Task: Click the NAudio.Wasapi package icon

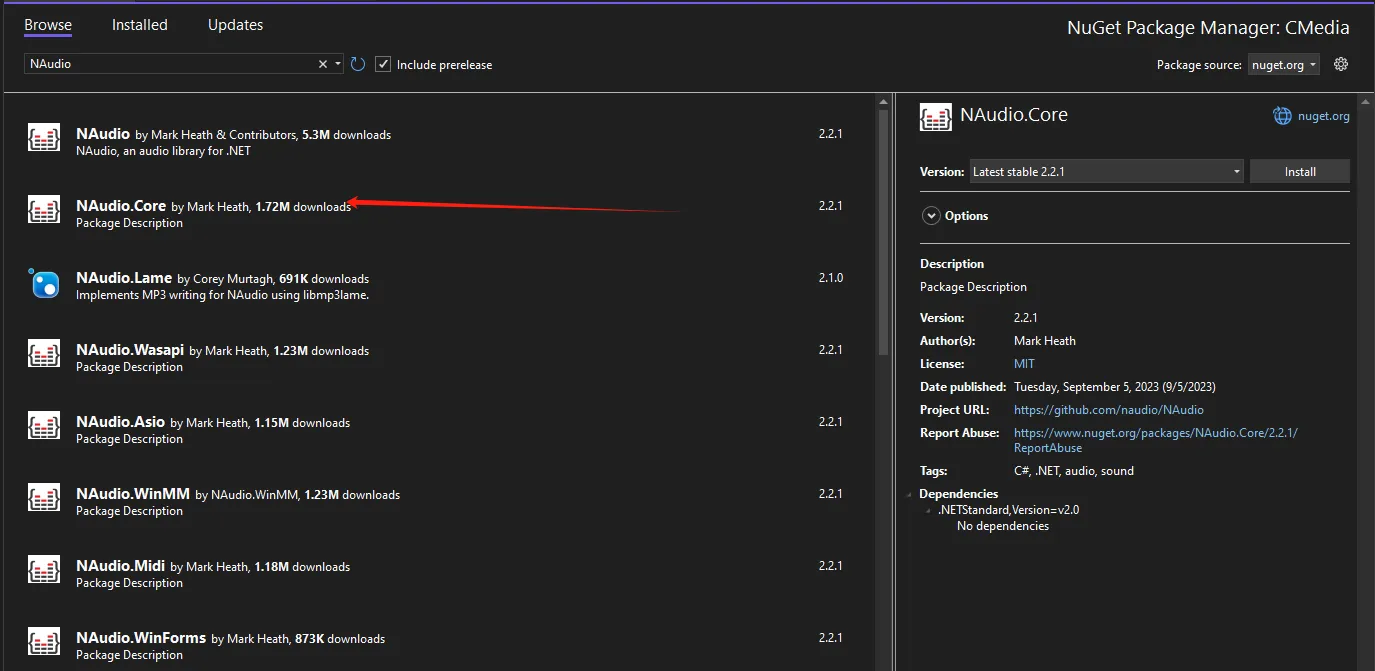Action: point(44,354)
